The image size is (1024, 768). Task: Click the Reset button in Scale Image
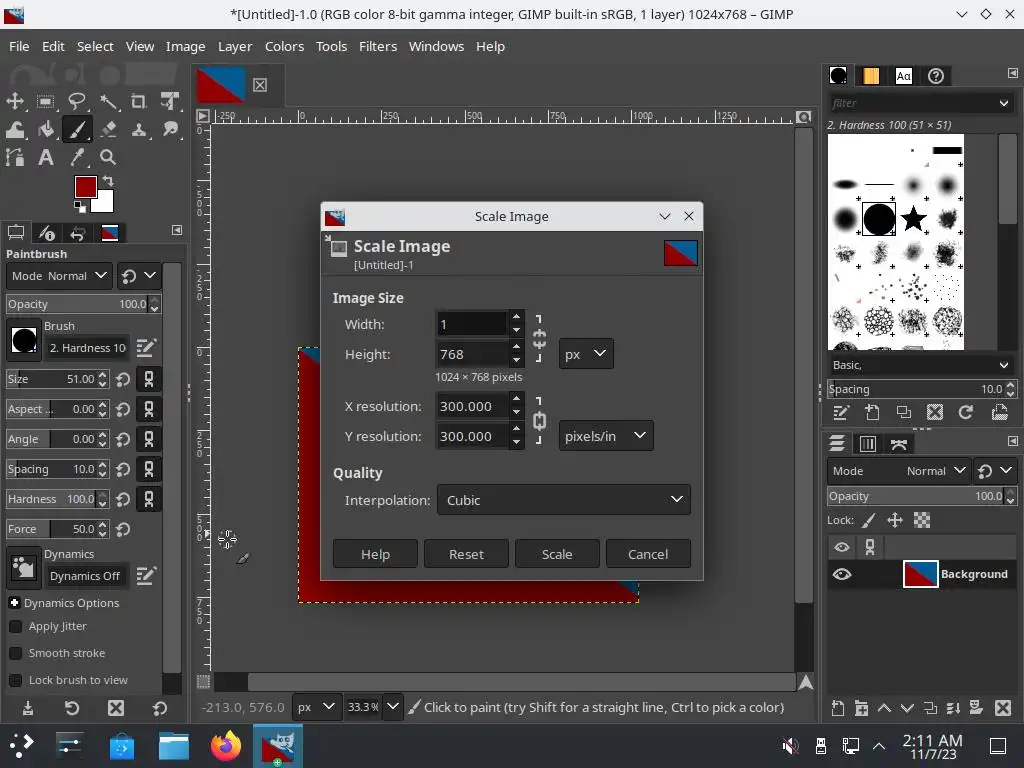click(x=466, y=554)
